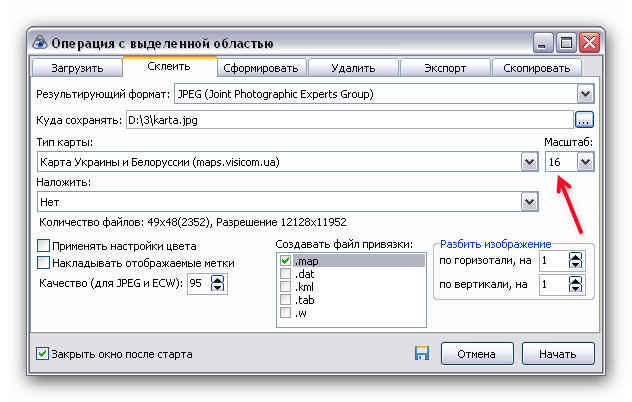This screenshot has height=402, width=632.
Task: Enable the Применять настройки цвета checkbox
Action: click(x=43, y=245)
